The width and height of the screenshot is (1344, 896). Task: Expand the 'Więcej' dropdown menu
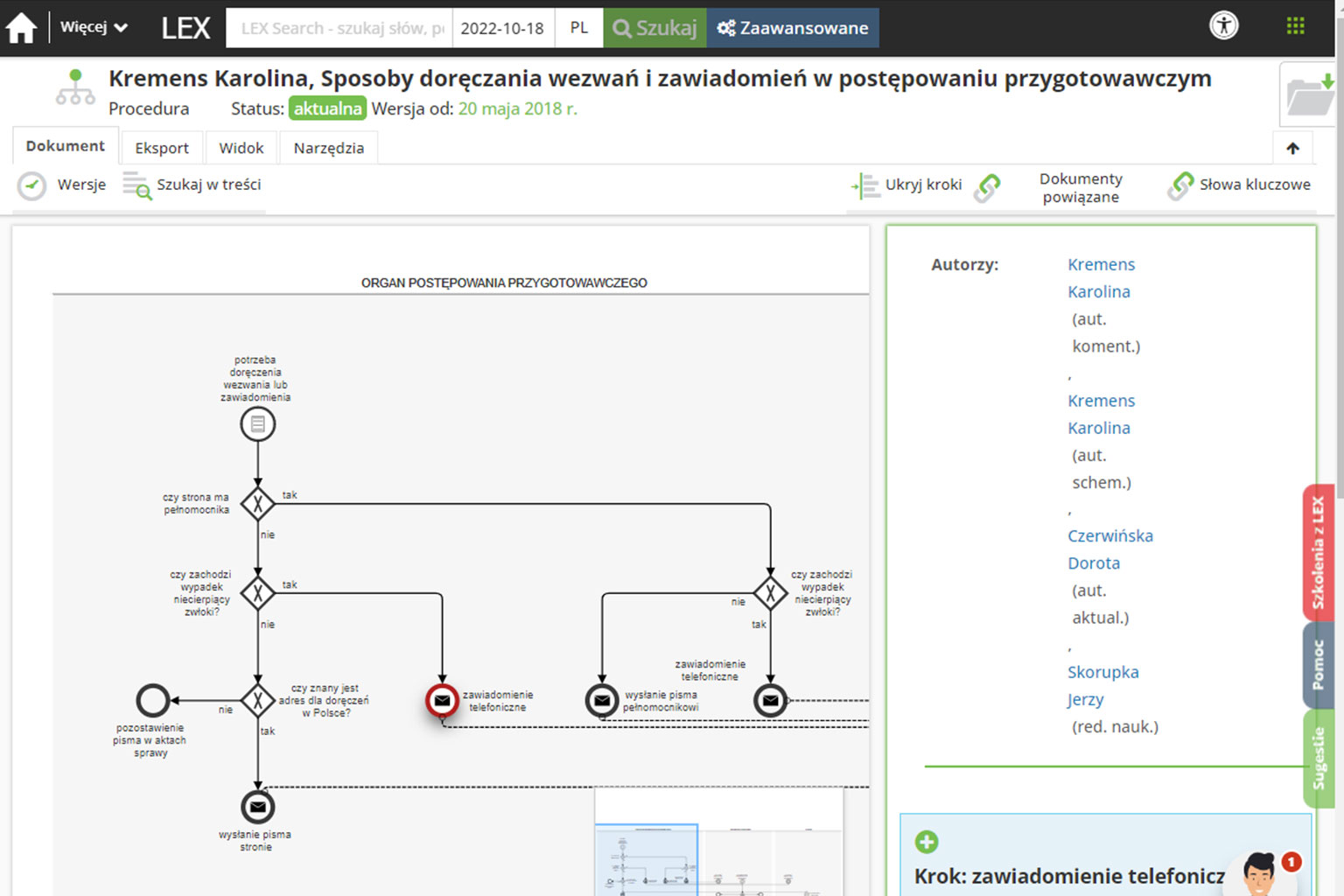pos(94,27)
